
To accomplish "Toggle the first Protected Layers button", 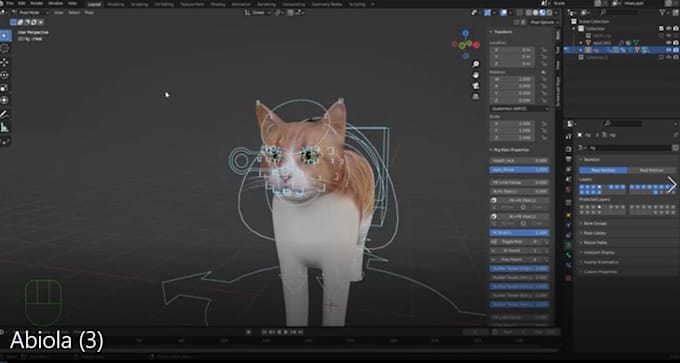I will pos(582,207).
